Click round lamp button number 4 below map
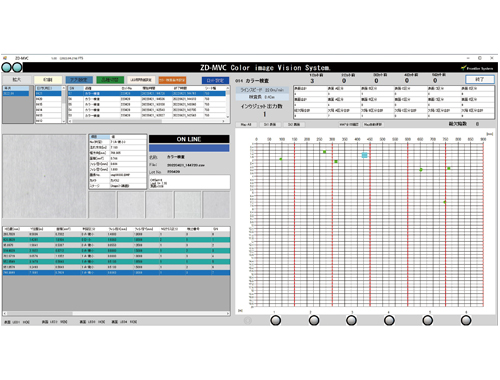The image size is (500, 380). (x=389, y=320)
